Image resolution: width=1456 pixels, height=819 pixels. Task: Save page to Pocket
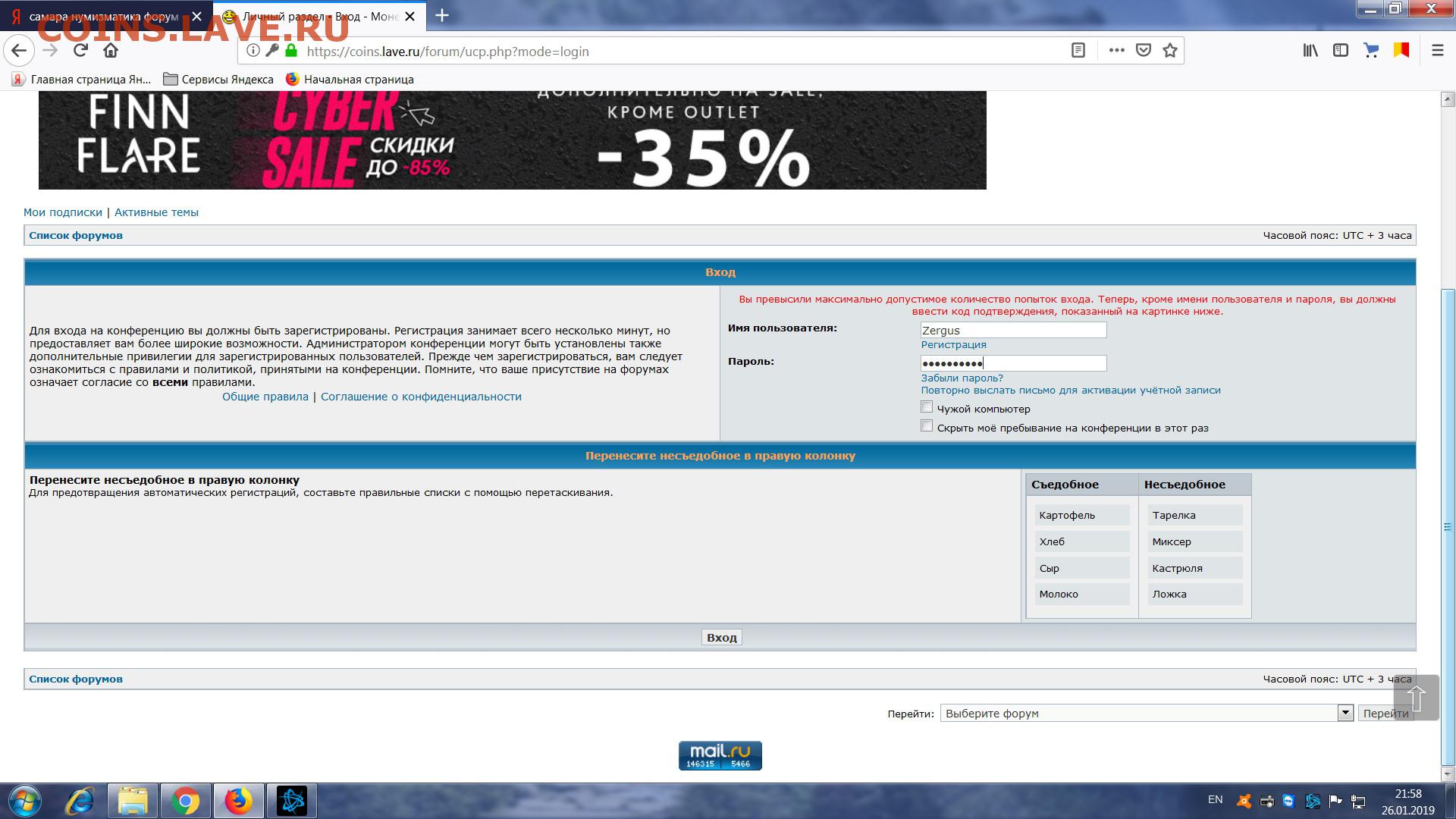[1144, 51]
